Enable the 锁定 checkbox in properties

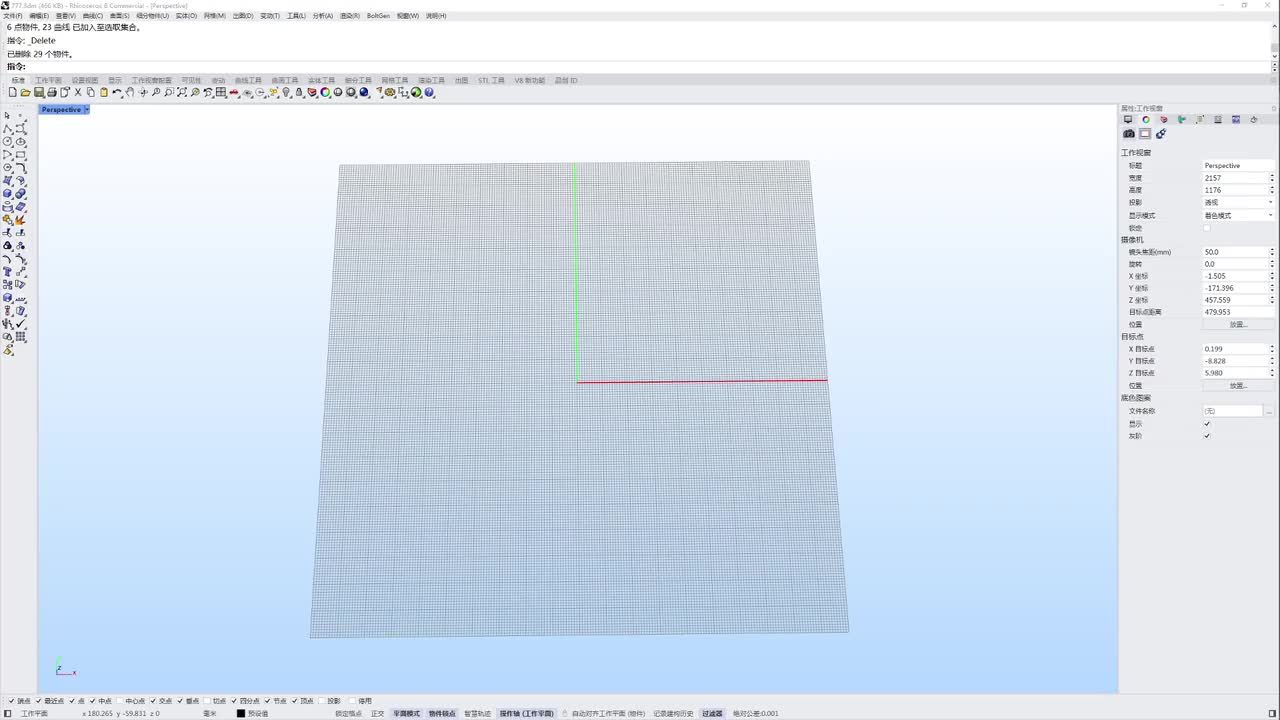1206,228
